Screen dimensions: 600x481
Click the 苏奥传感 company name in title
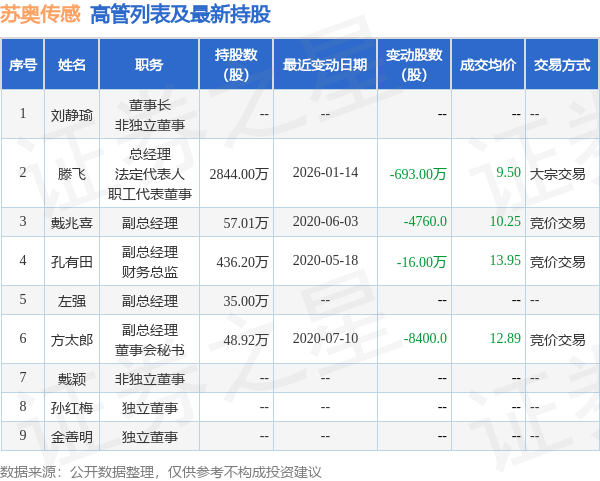coord(40,14)
